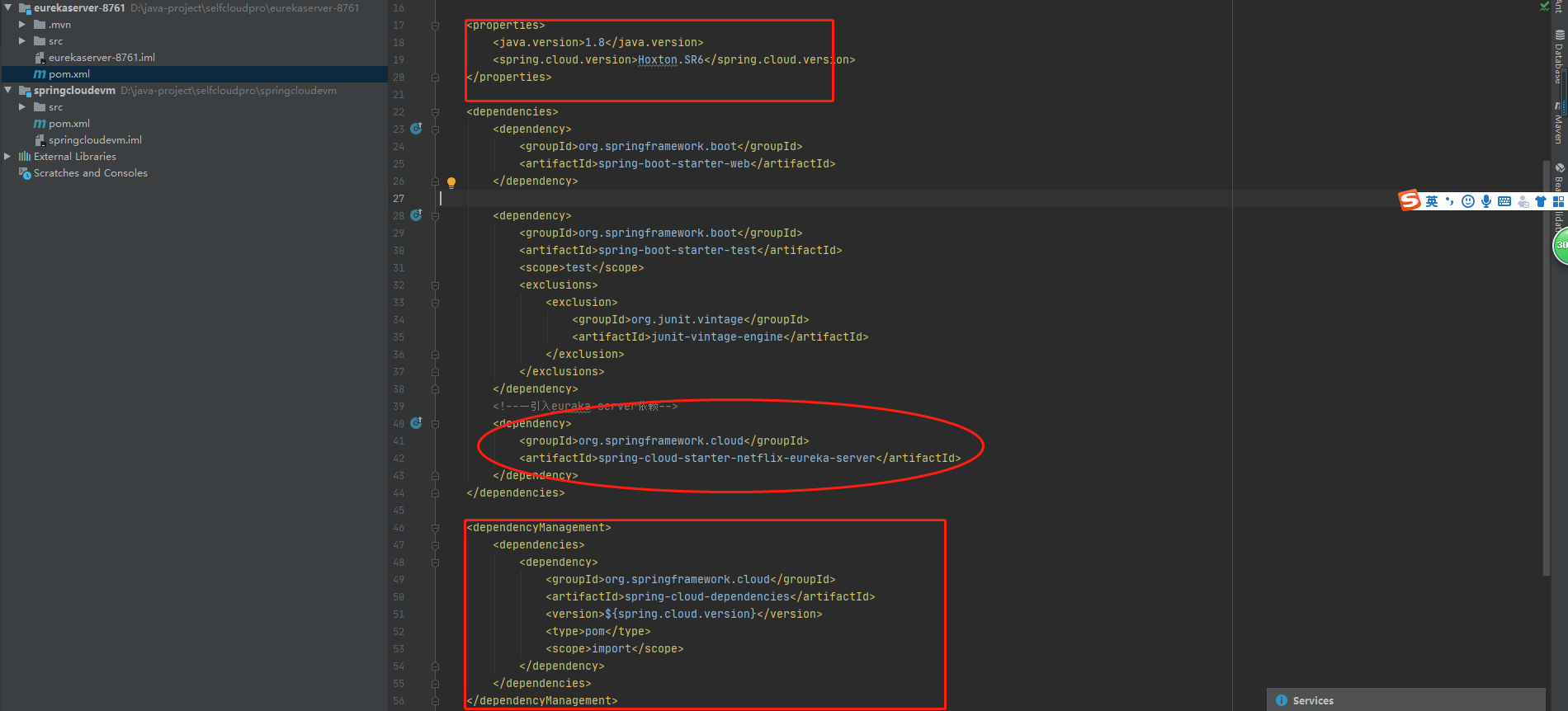
Task: Open the Sogou skin shirt icon
Action: 1541,201
